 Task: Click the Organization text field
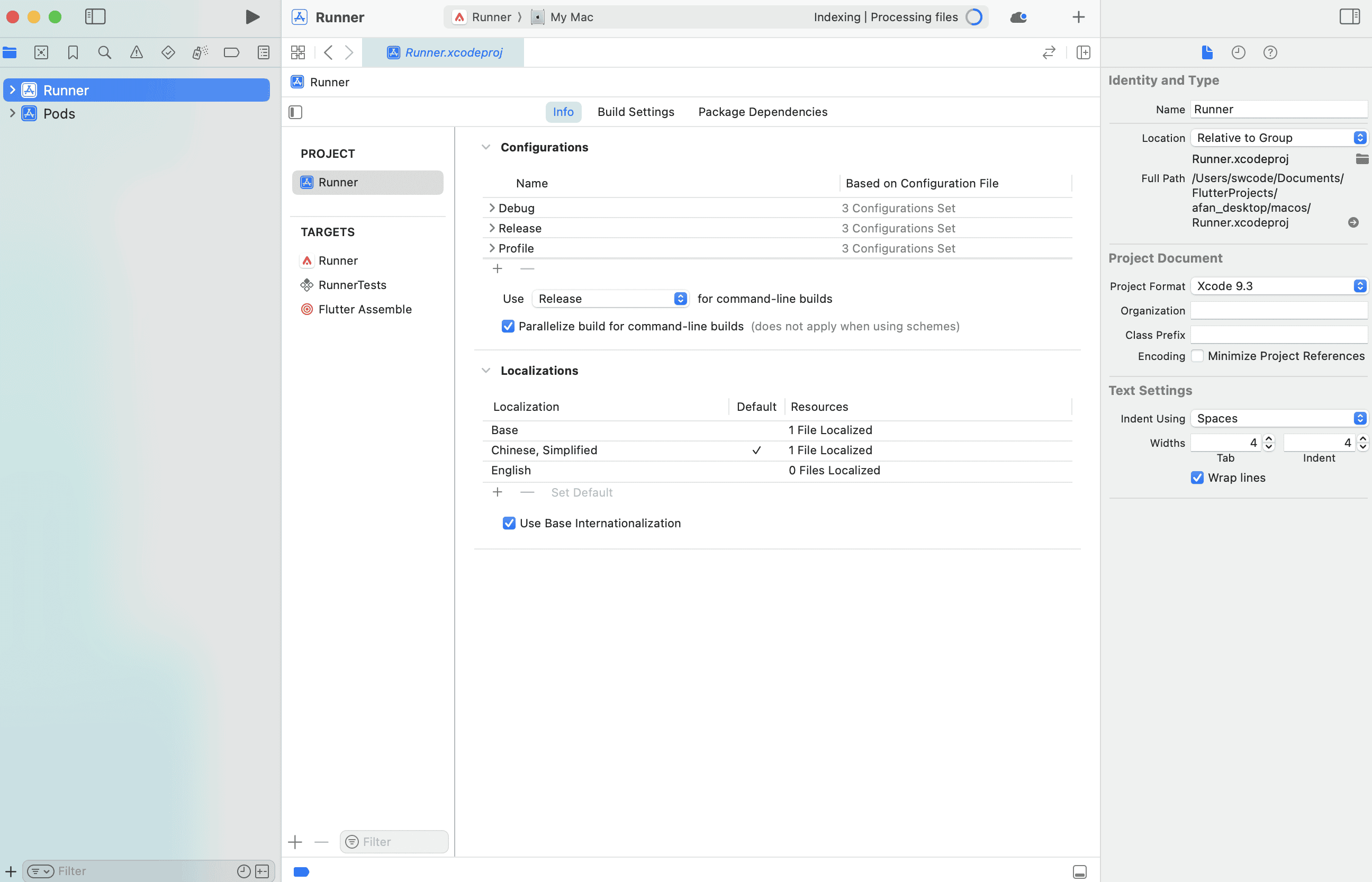1279,310
